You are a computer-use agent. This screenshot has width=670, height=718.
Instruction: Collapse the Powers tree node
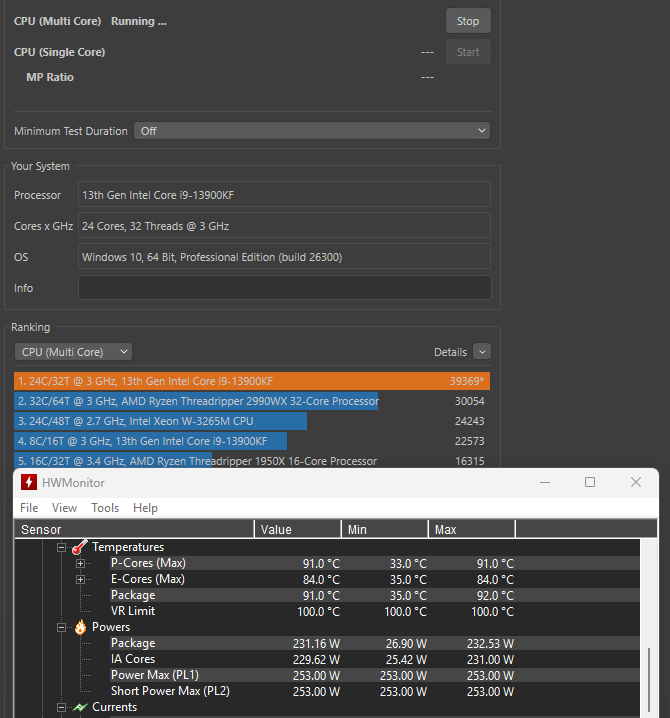click(x=61, y=627)
